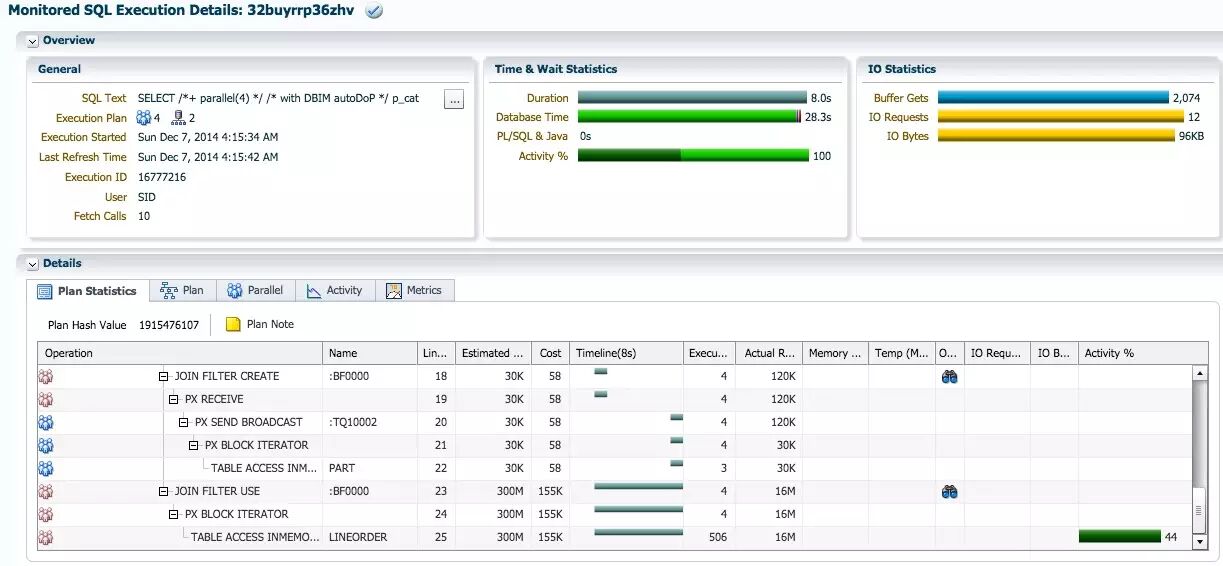Click Execution ID value 16777216
Image resolution: width=1223 pixels, height=566 pixels.
[162, 177]
